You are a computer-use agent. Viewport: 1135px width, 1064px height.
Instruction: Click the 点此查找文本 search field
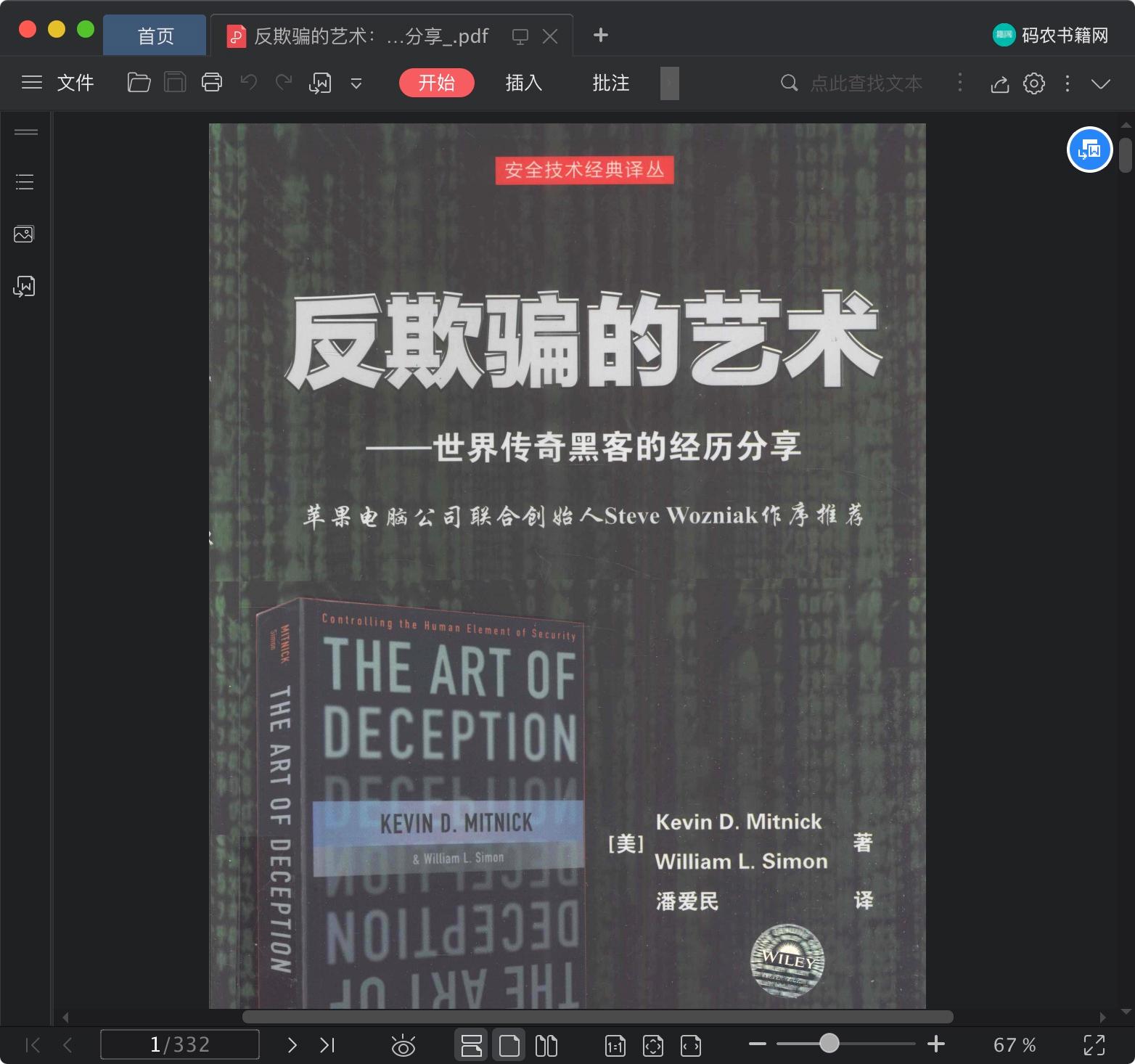tap(866, 83)
